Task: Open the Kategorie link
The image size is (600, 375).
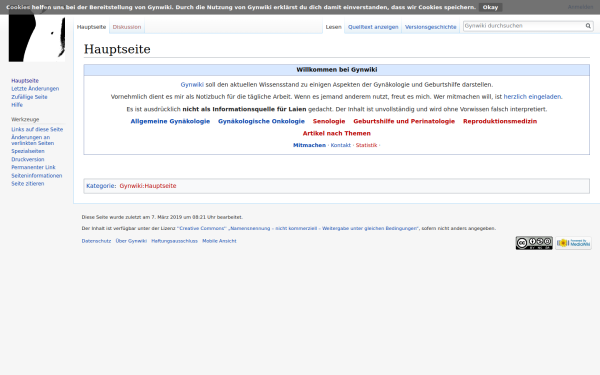Action: (101, 186)
